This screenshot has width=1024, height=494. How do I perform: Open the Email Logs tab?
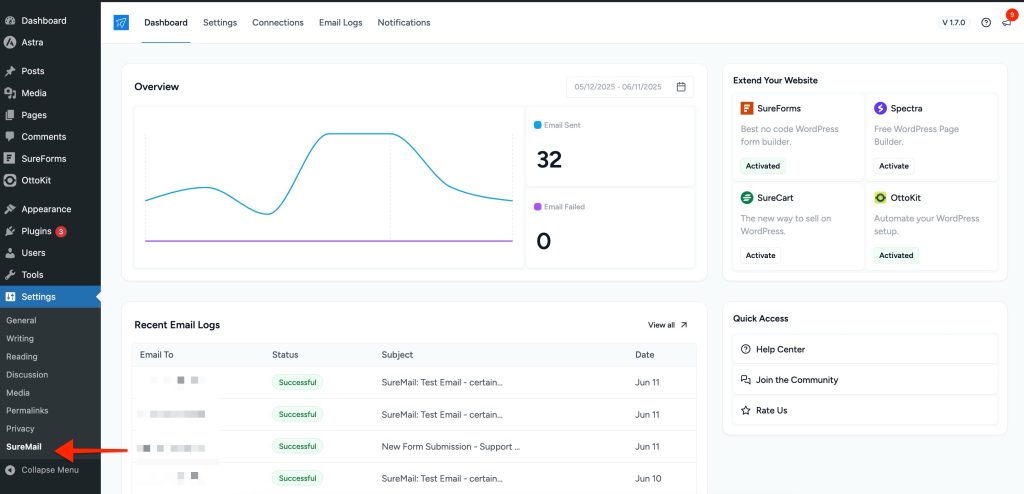pyautogui.click(x=341, y=23)
